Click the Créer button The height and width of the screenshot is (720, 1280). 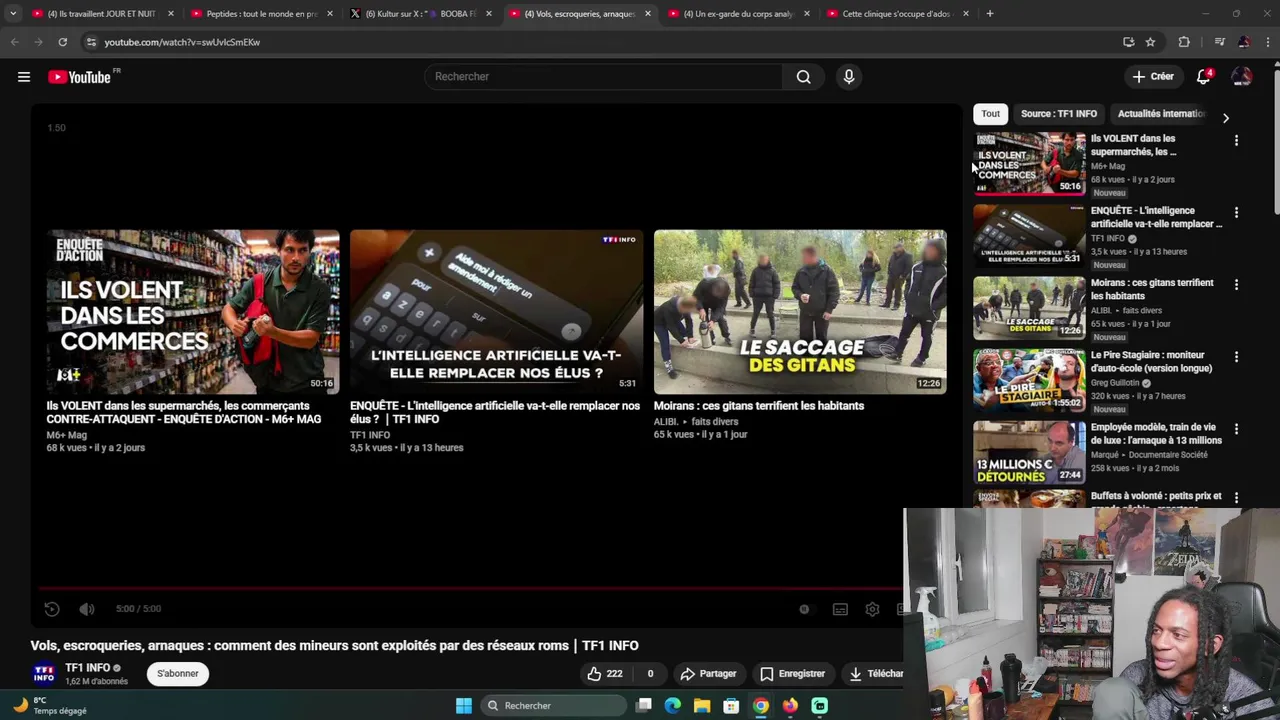[1153, 77]
